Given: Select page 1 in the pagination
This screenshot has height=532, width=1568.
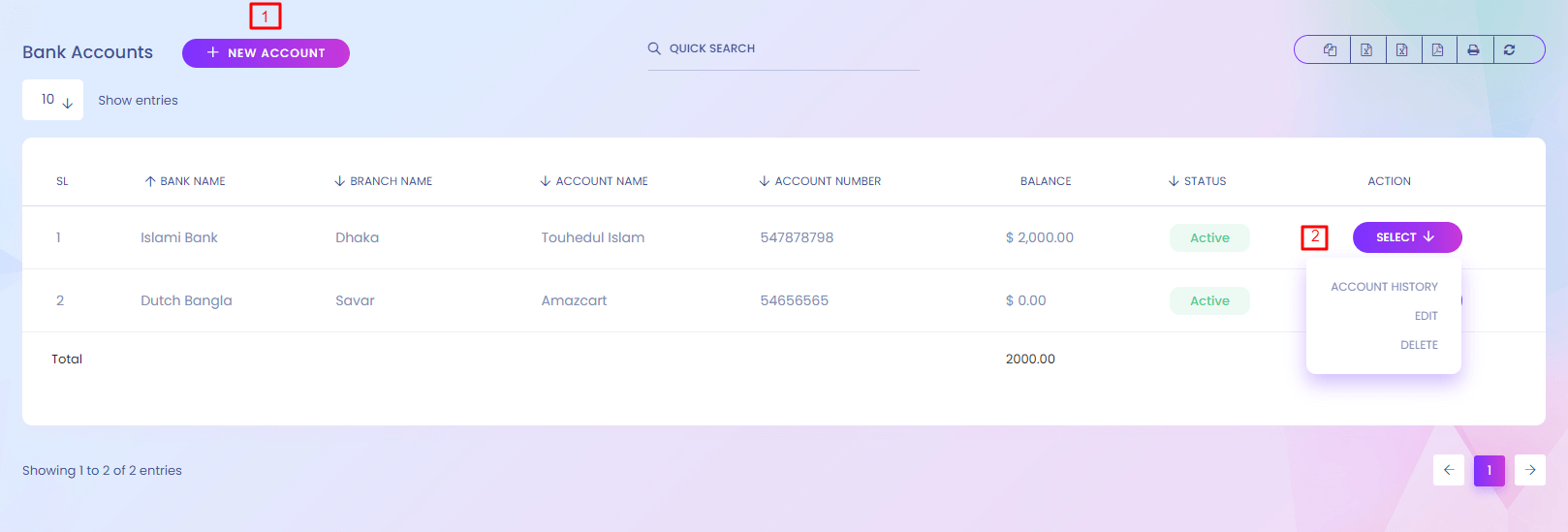Looking at the screenshot, I should (1489, 470).
